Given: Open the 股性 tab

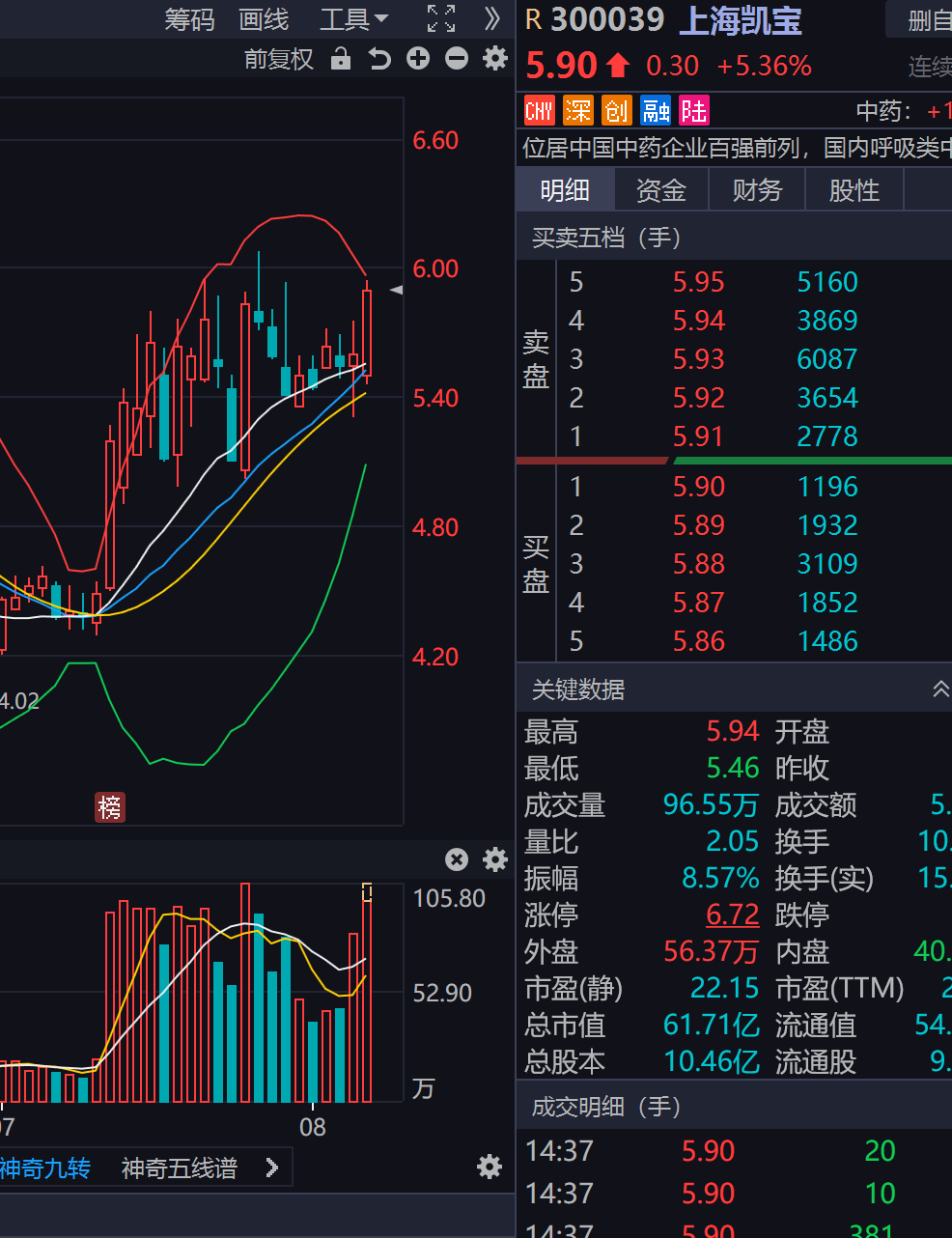Looking at the screenshot, I should pyautogui.click(x=854, y=190).
